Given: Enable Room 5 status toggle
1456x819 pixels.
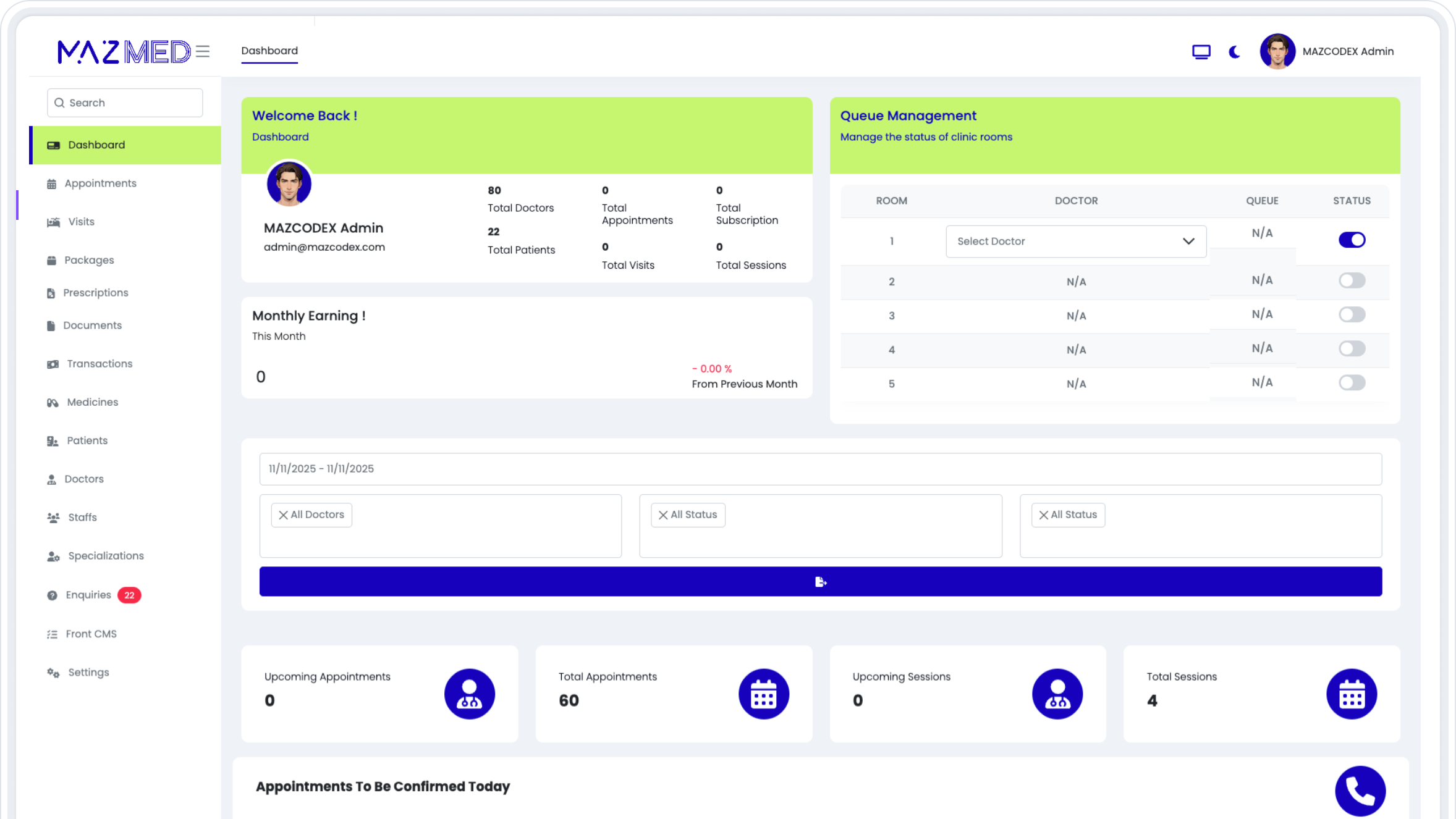Looking at the screenshot, I should (x=1352, y=383).
